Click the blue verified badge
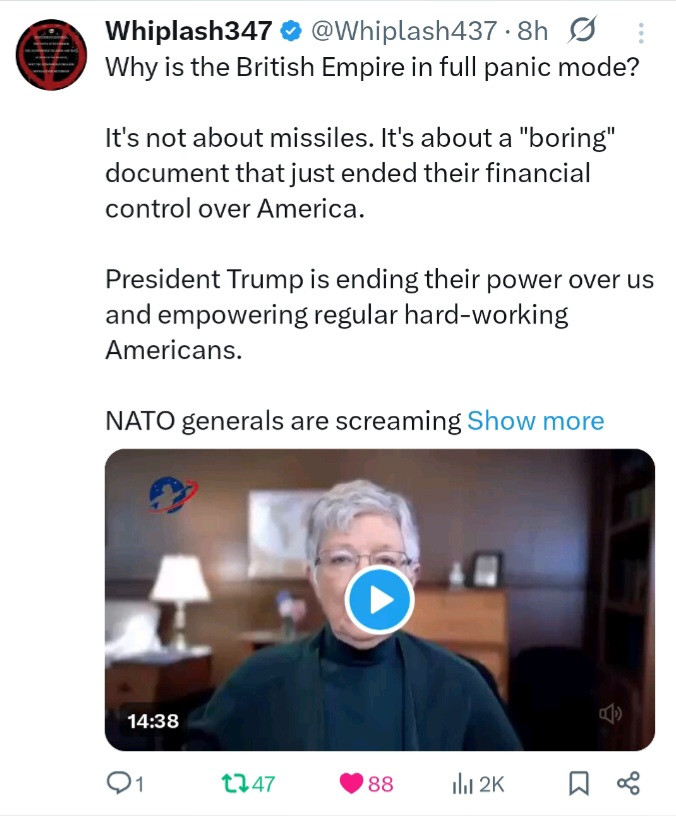Screen dimensions: 676x816 click(291, 32)
